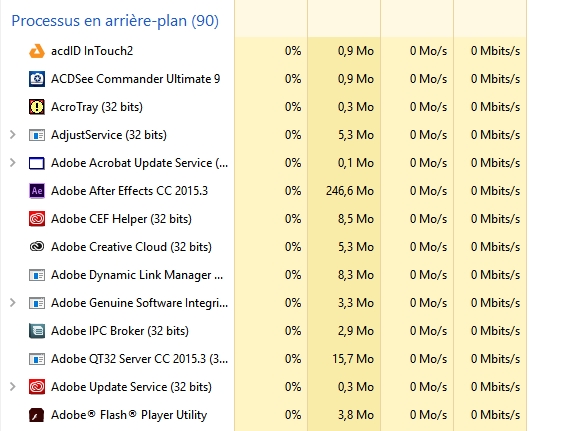The height and width of the screenshot is (431, 566).
Task: Expand the Adobe Update Service (32 bits) row
Action: click(13, 387)
